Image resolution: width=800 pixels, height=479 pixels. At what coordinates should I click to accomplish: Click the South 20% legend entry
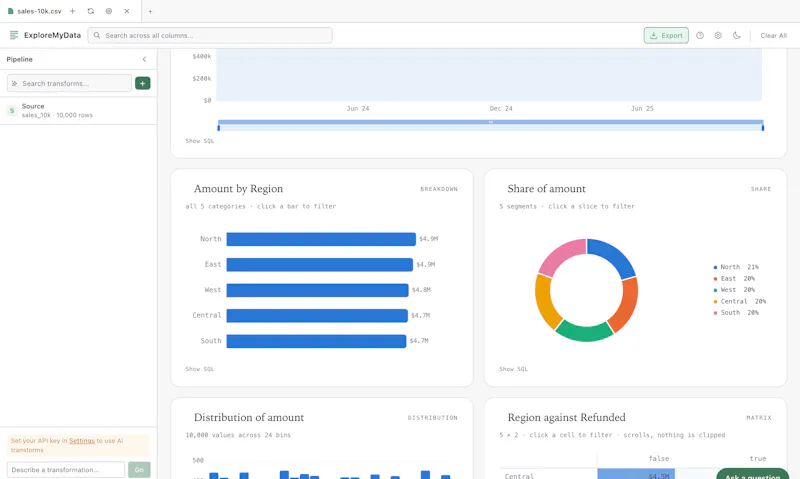point(736,313)
